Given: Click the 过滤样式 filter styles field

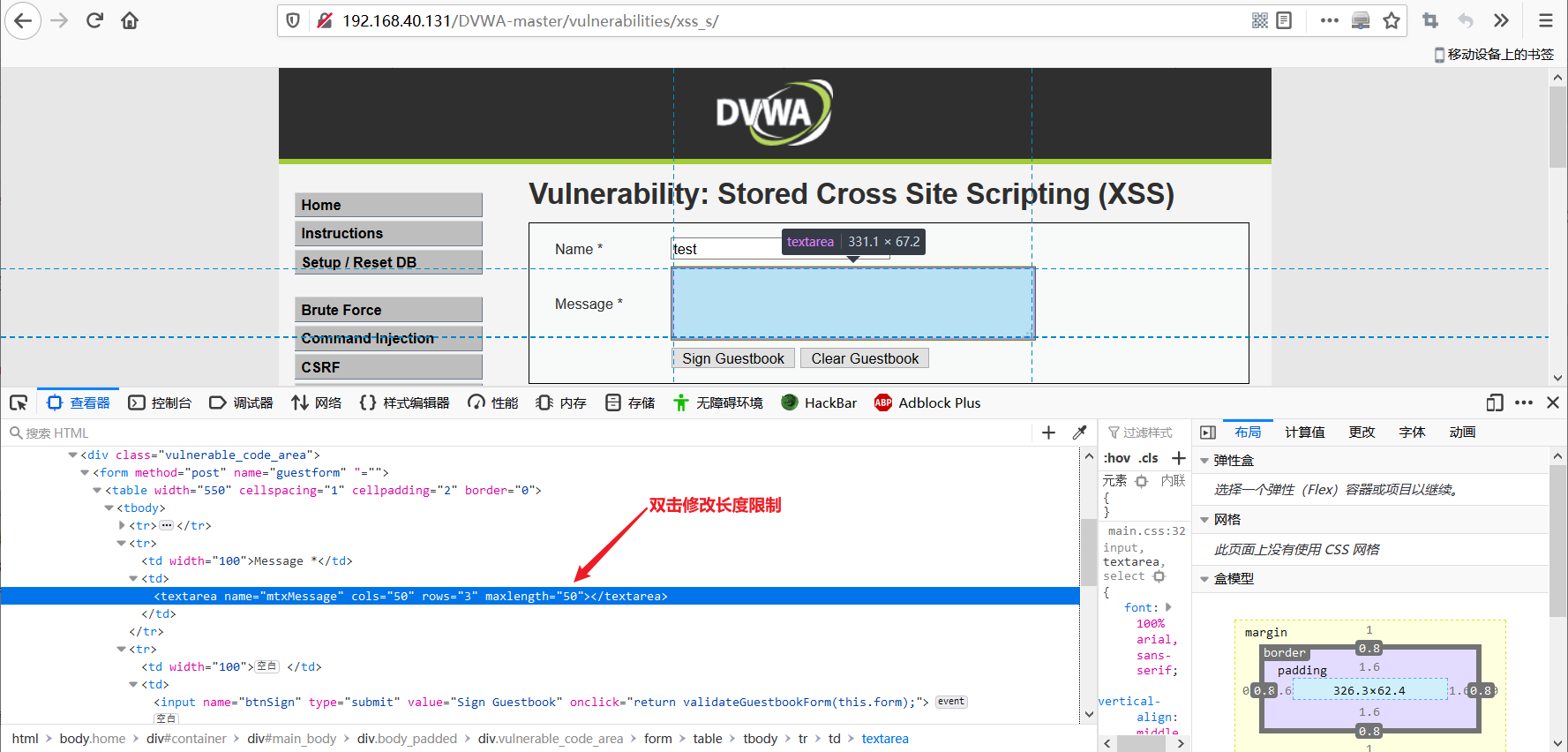Looking at the screenshot, I should (x=1145, y=432).
